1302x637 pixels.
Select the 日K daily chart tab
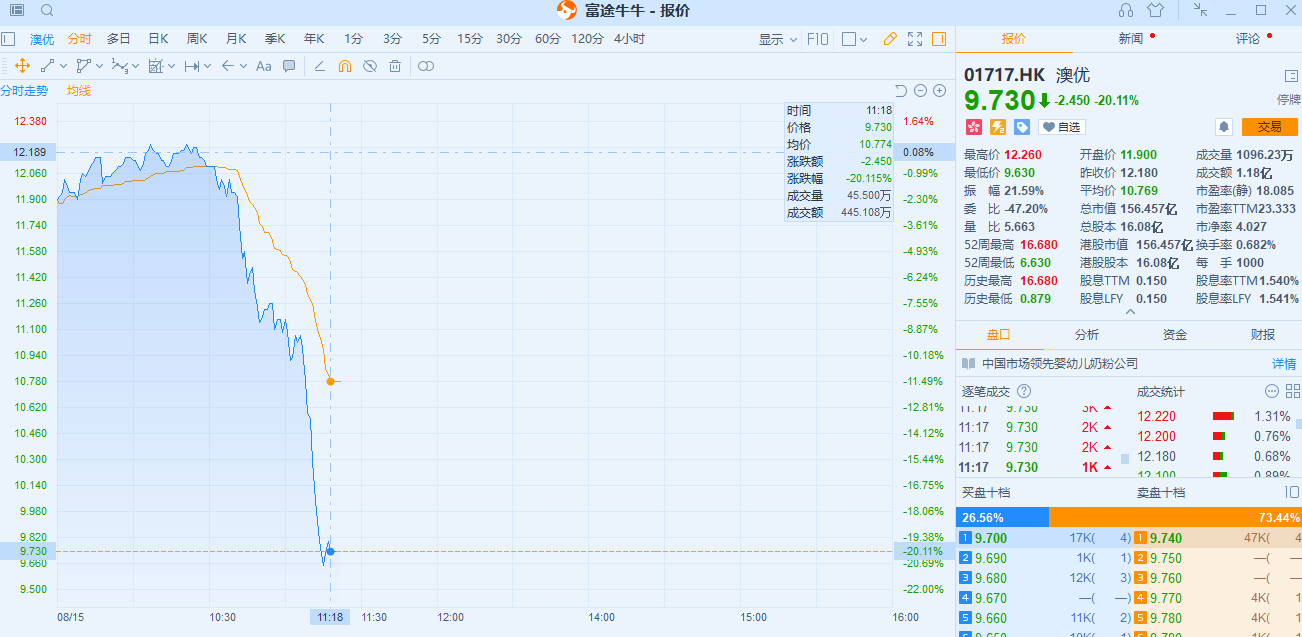click(158, 39)
